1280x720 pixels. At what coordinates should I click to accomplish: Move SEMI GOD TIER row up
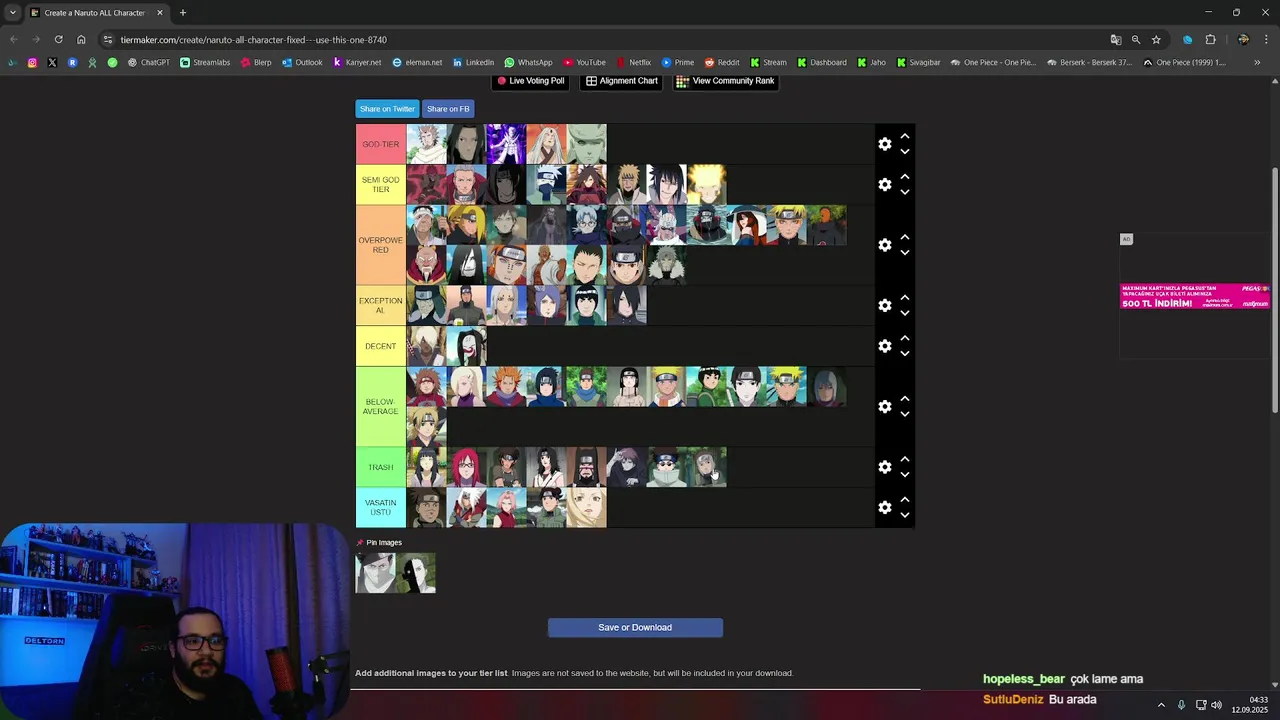(x=905, y=177)
